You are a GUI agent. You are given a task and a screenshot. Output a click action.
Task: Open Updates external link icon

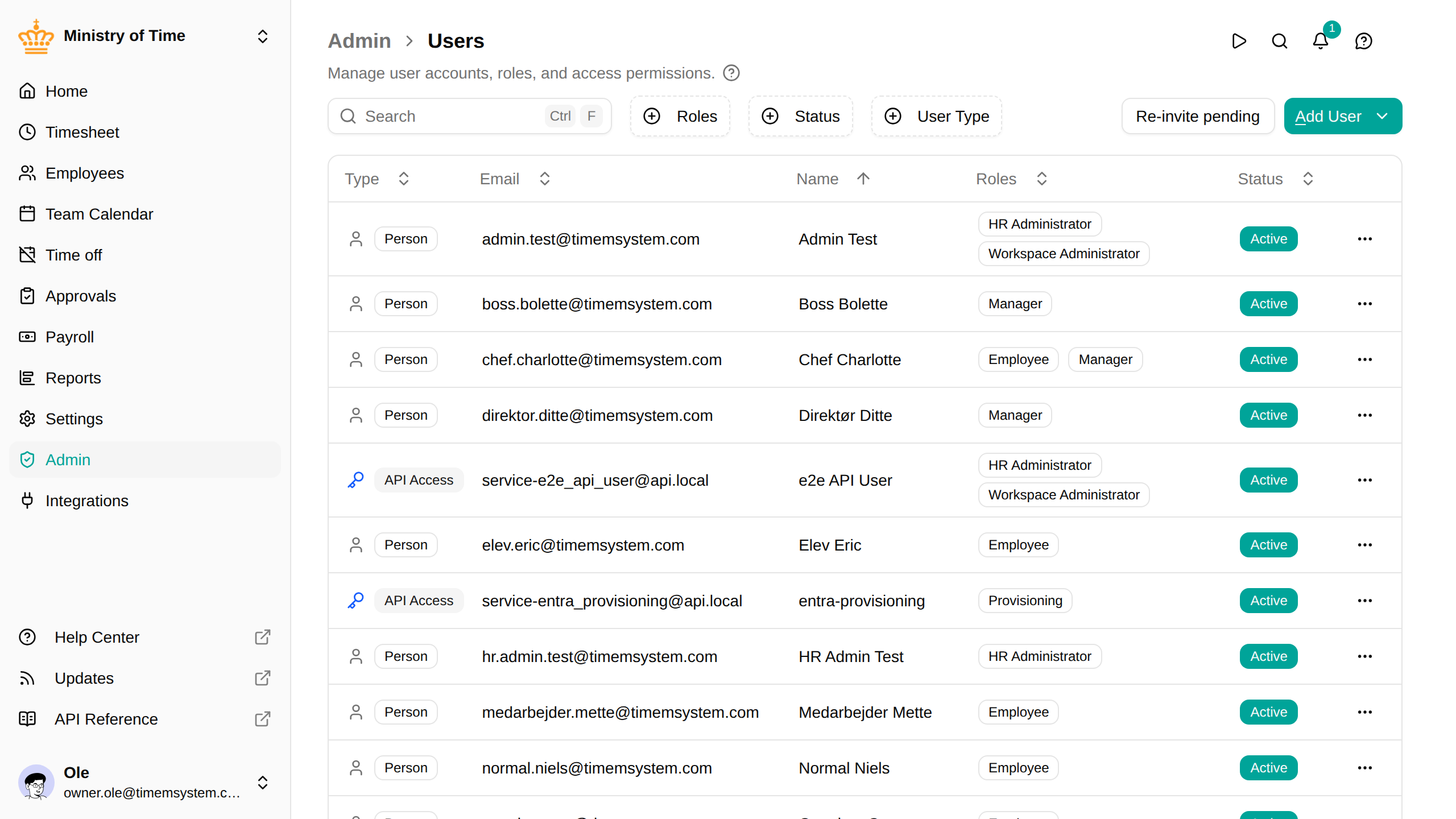tap(262, 678)
